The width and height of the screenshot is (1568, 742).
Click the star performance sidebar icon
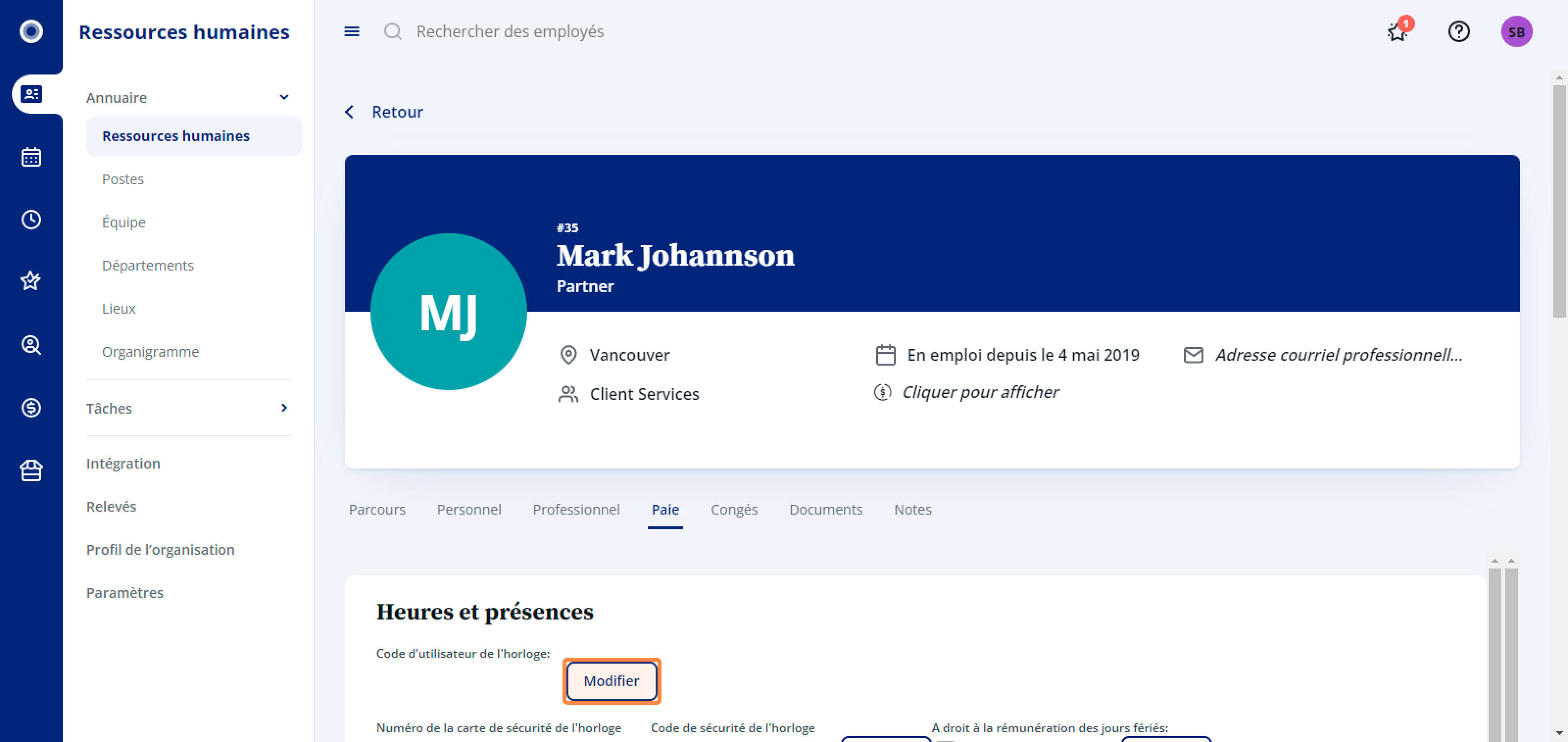coord(31,281)
